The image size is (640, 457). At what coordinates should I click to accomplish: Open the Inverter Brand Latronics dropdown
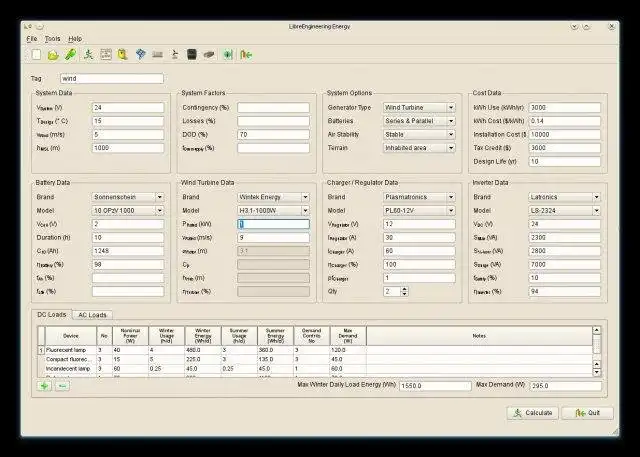click(564, 197)
